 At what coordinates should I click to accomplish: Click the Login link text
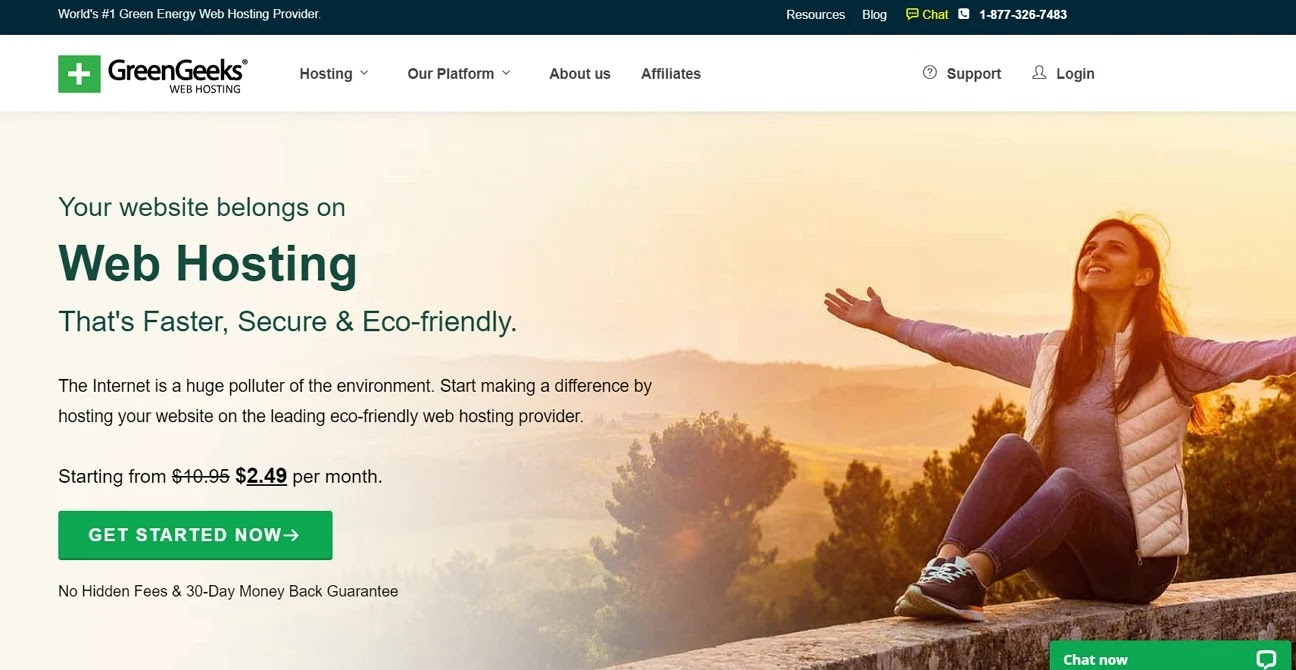pos(1075,74)
